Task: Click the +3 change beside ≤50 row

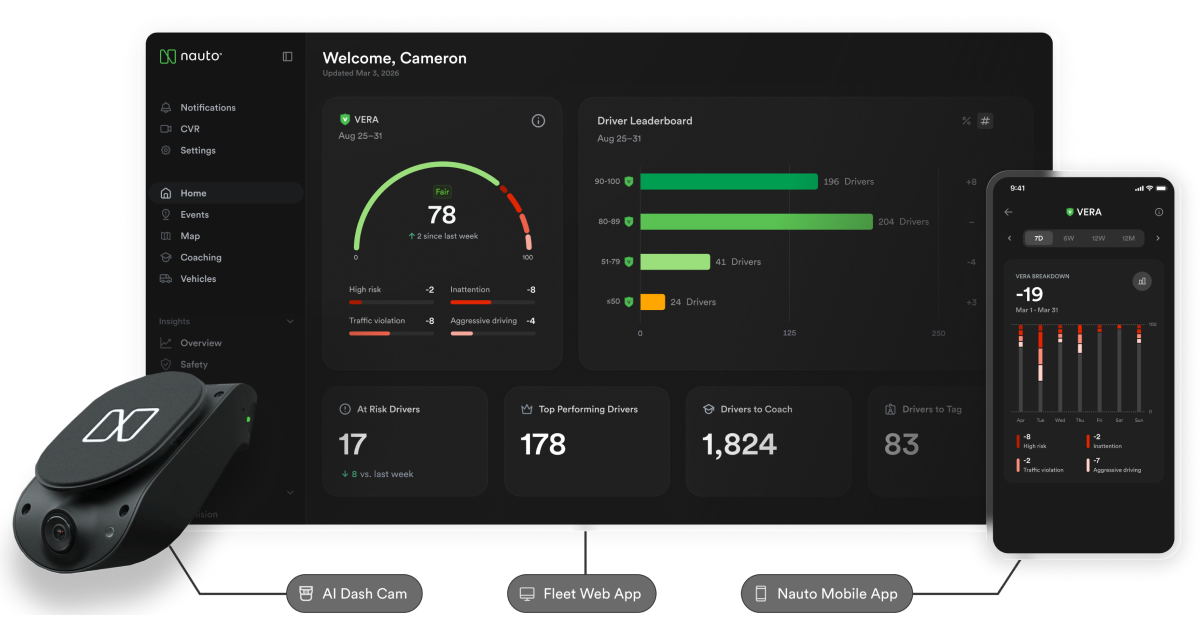Action: [971, 302]
